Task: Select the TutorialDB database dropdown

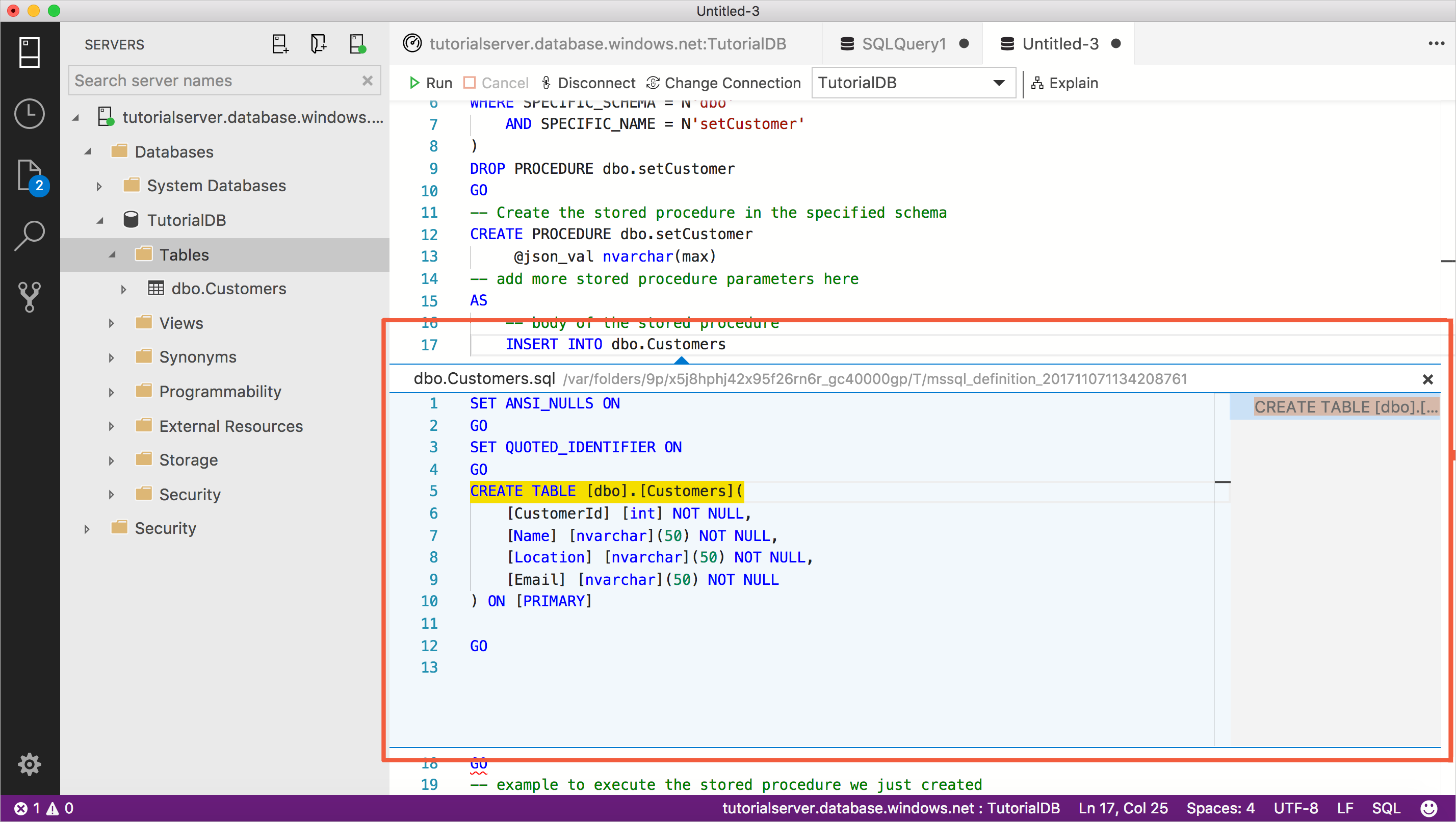Action: [910, 83]
